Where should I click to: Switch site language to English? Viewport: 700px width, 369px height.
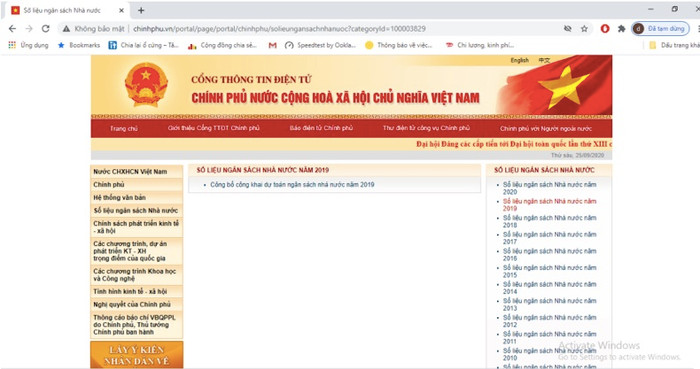(x=520, y=60)
